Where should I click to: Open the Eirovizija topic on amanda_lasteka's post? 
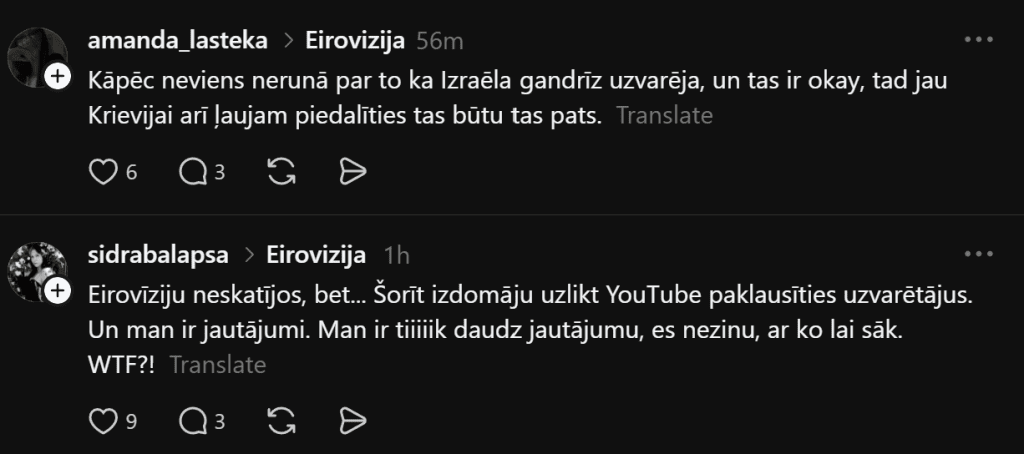click(355, 41)
